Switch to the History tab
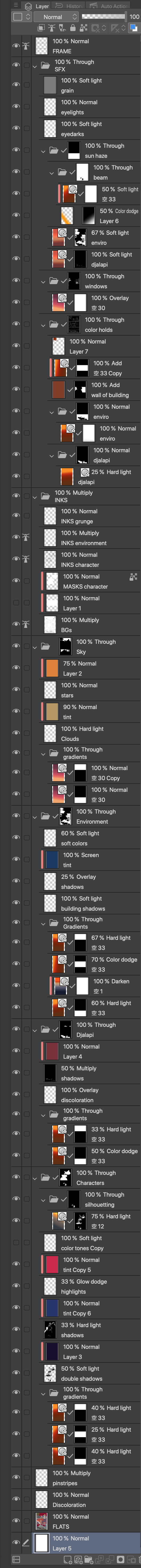The image size is (141, 1568). point(72,6)
